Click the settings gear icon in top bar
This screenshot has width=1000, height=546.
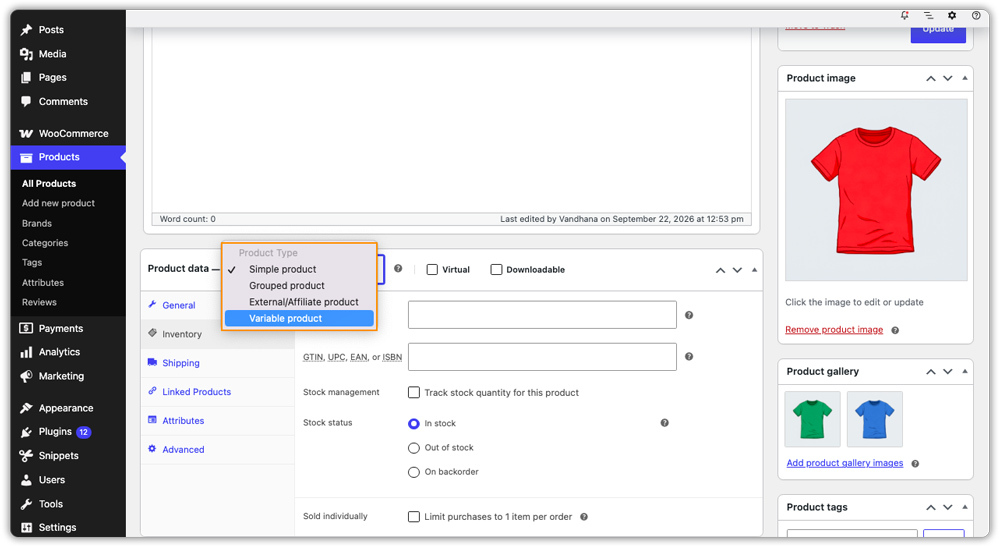pos(952,15)
